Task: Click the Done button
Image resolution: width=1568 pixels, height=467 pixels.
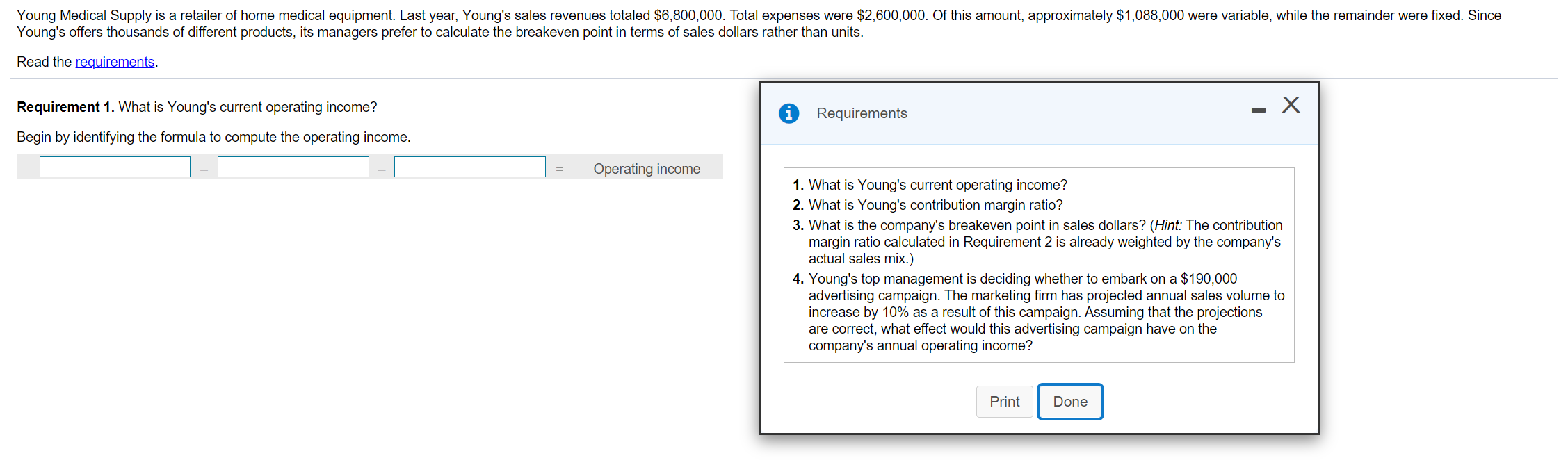Action: [1069, 402]
